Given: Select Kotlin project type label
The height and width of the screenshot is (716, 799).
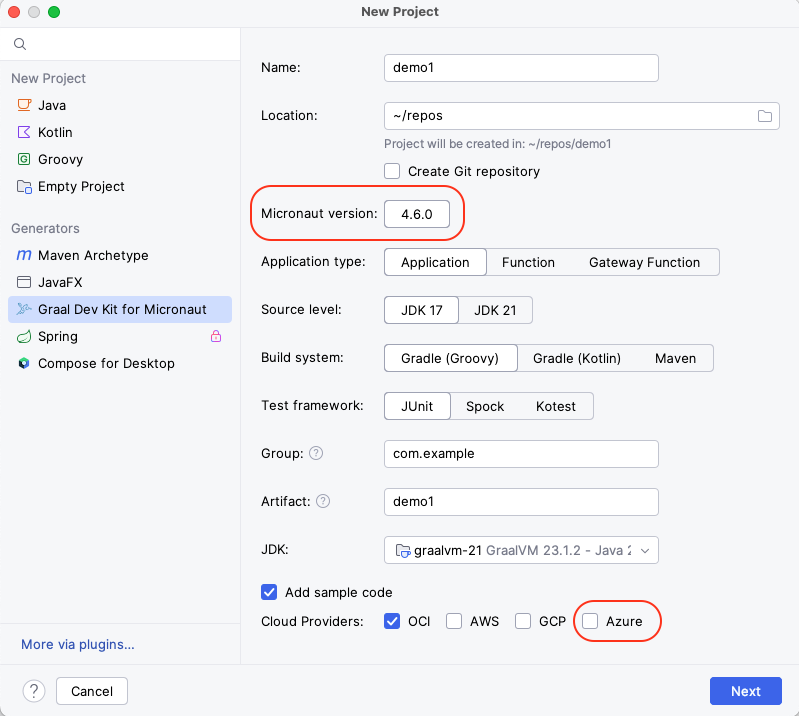Looking at the screenshot, I should (55, 132).
